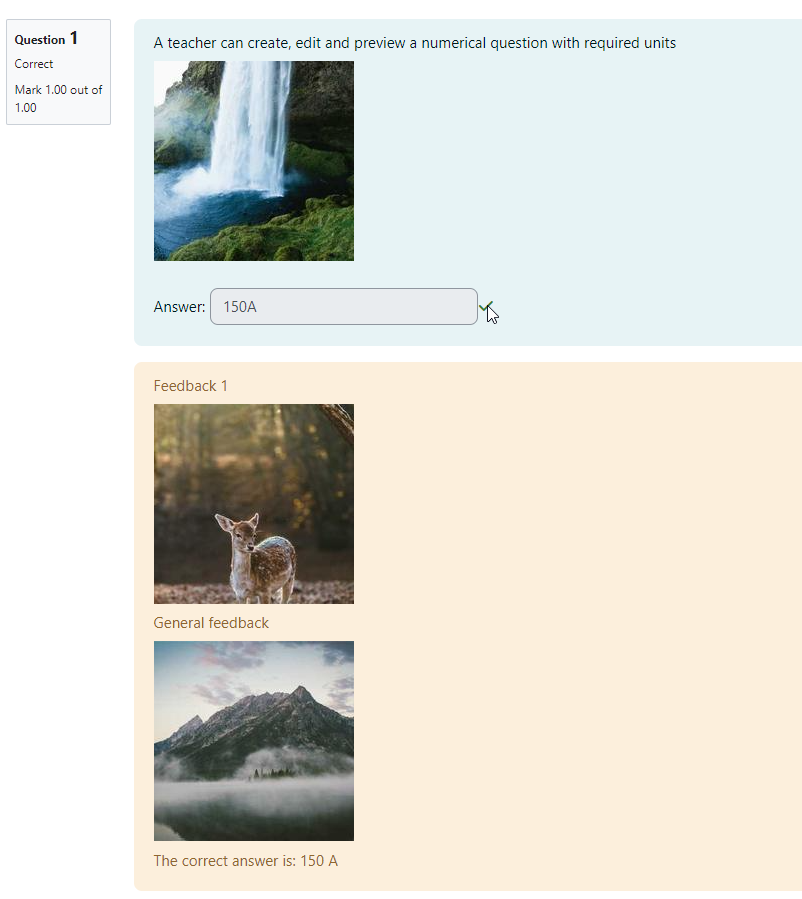Select the mountain photo under General feedback
Screen dimensions: 802x899
pos(254,741)
